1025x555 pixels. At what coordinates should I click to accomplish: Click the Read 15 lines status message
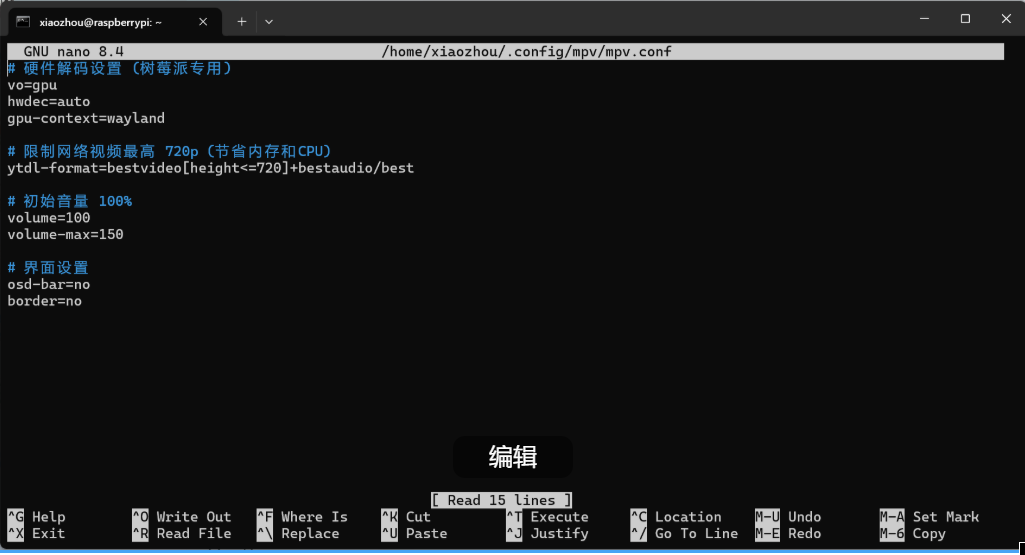pos(501,500)
